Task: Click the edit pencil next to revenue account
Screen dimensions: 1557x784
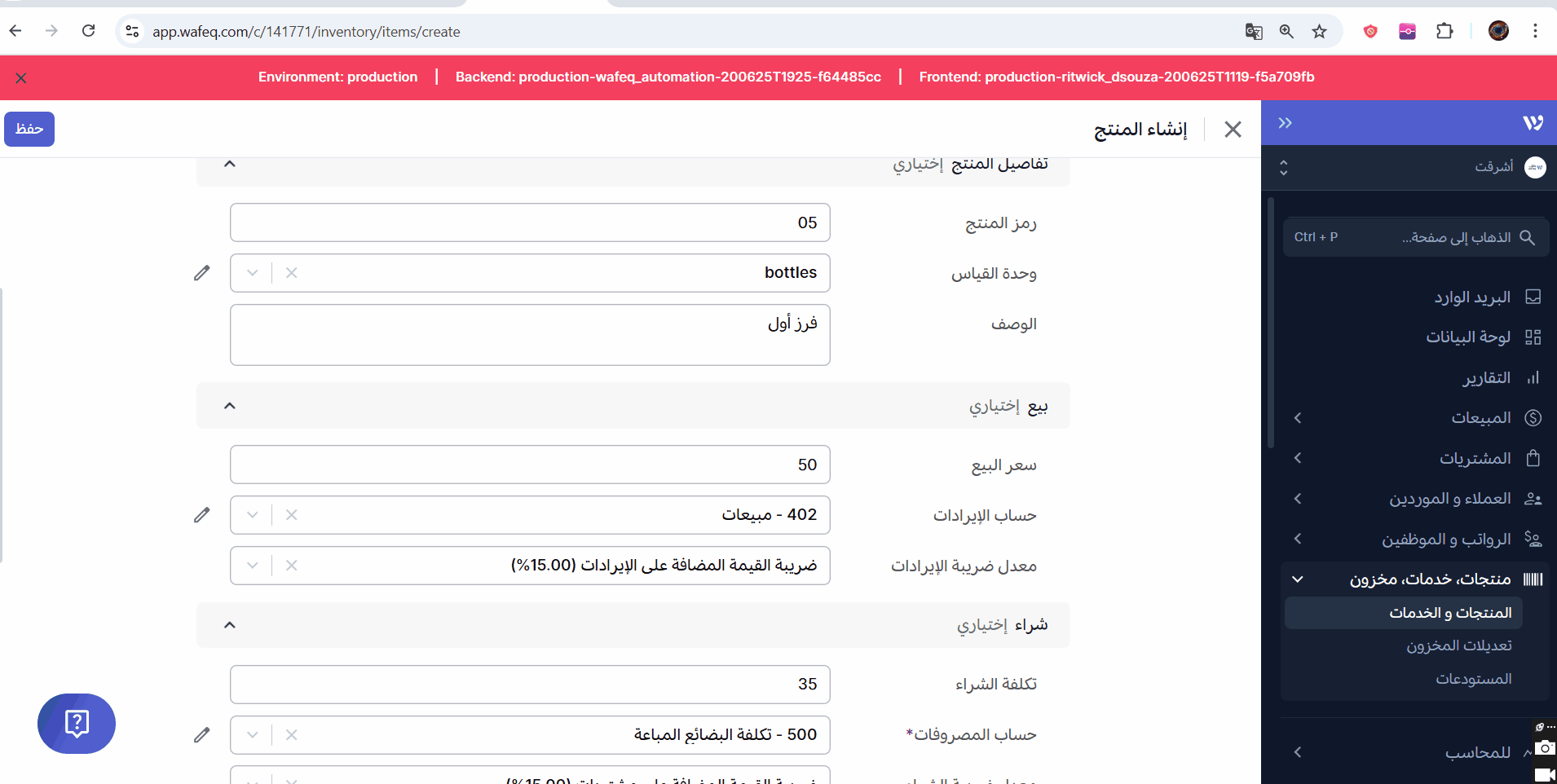Action: (x=202, y=515)
